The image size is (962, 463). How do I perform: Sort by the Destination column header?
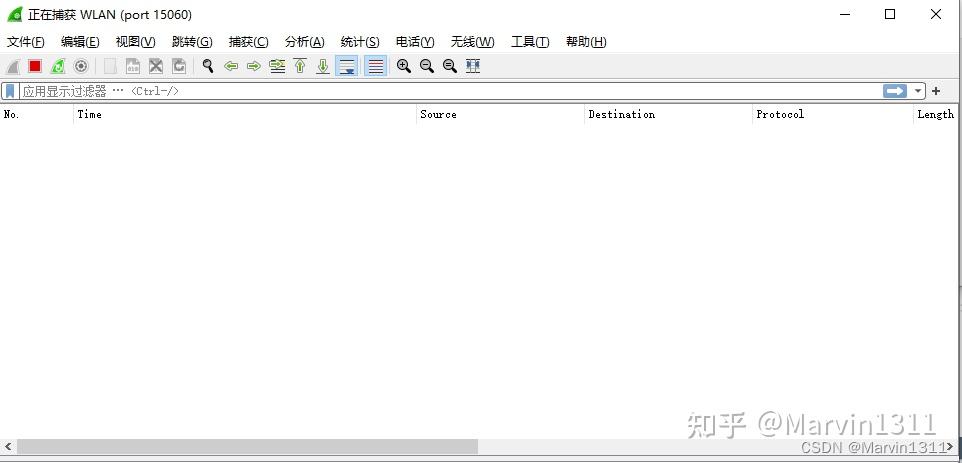coord(668,114)
